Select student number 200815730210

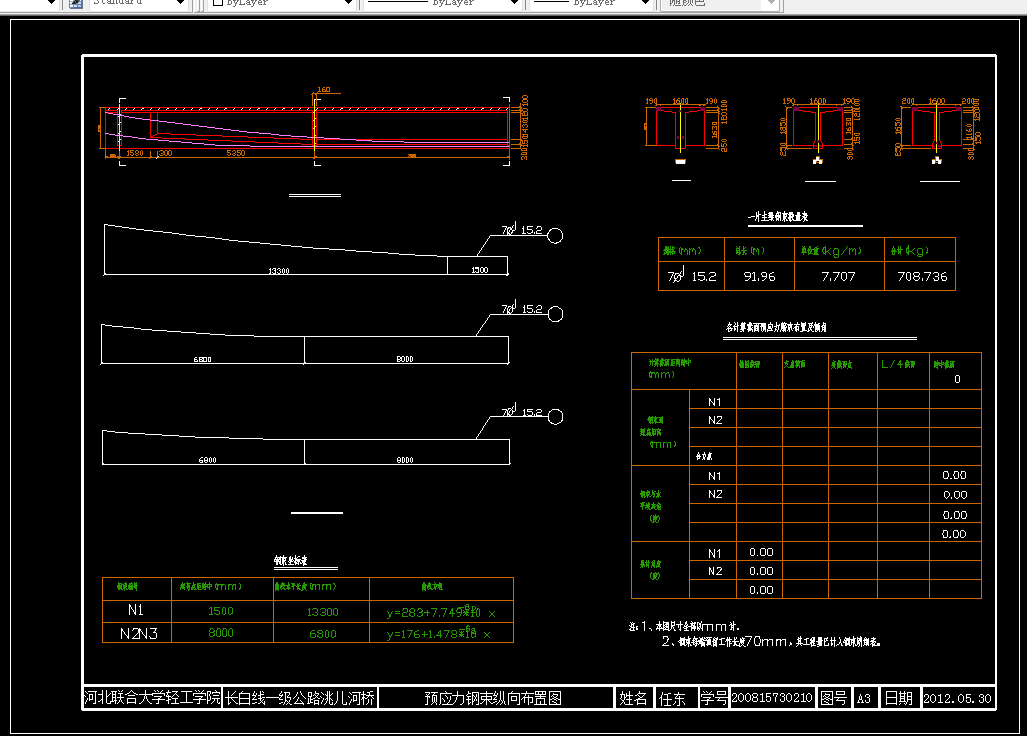[772, 698]
